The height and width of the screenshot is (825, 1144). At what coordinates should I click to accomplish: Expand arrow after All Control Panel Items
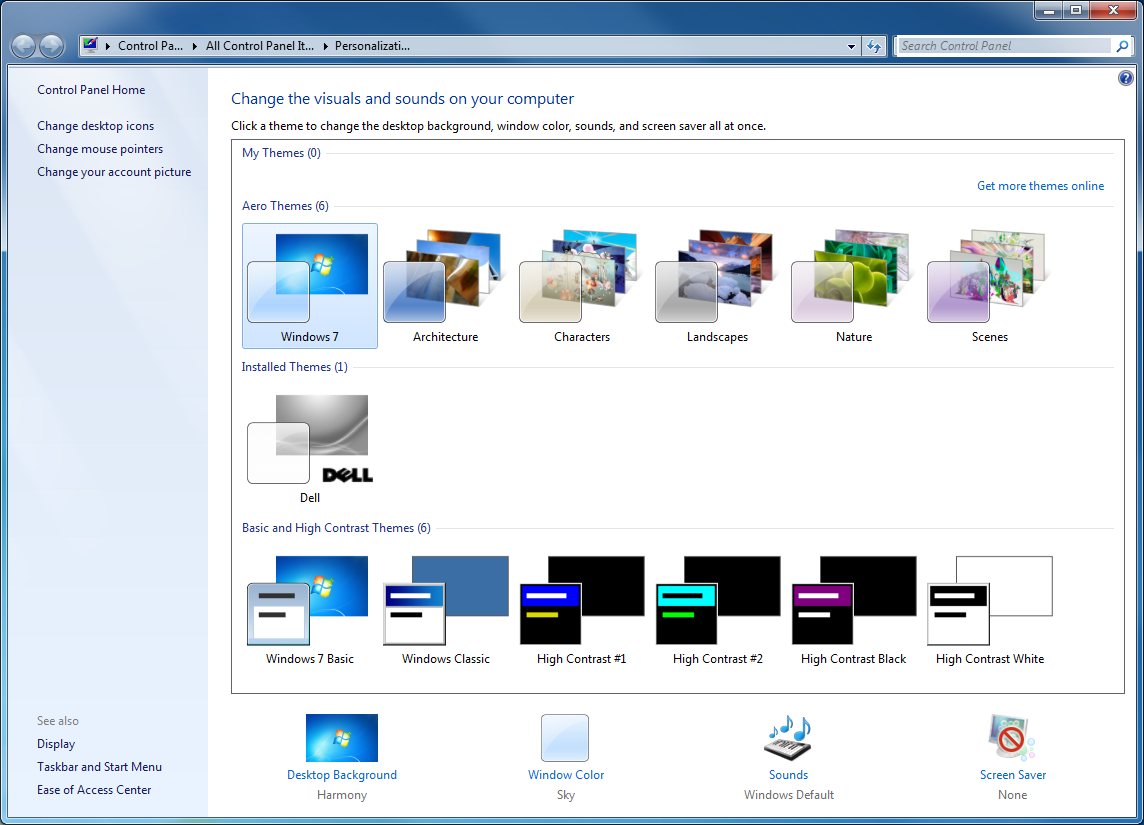click(325, 46)
